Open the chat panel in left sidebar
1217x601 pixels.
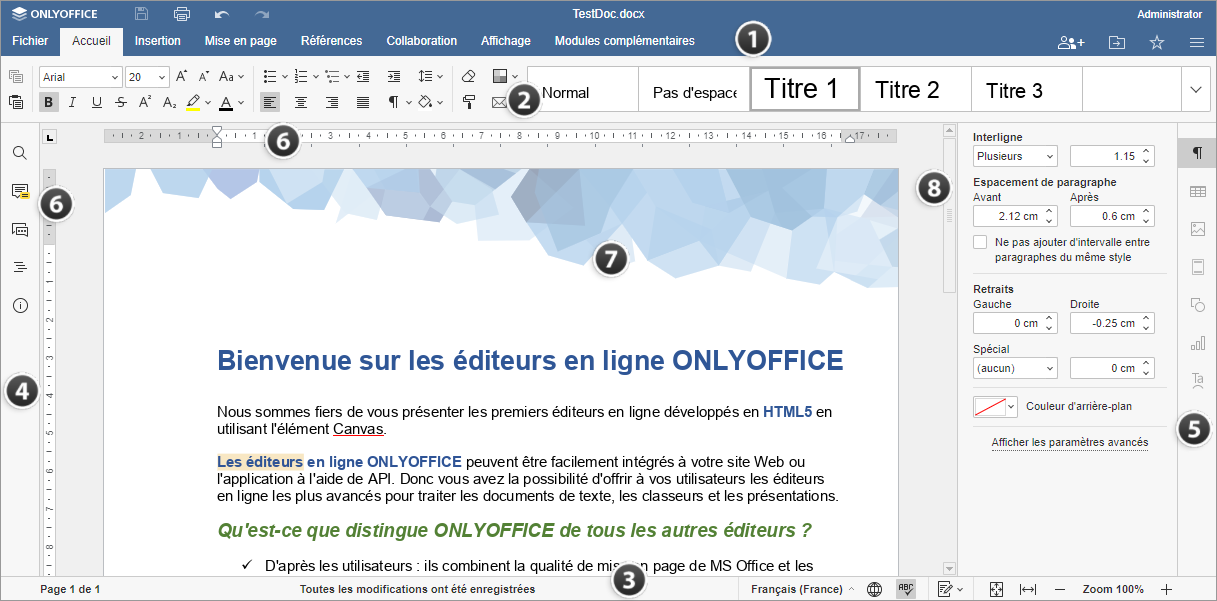point(19,229)
